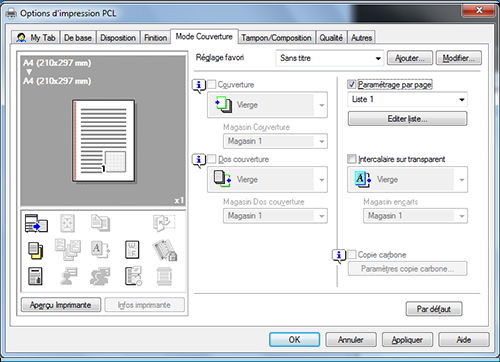Image resolution: width=500 pixels, height=362 pixels.
Task: Switch to the Qualité tab
Action: [331, 38]
